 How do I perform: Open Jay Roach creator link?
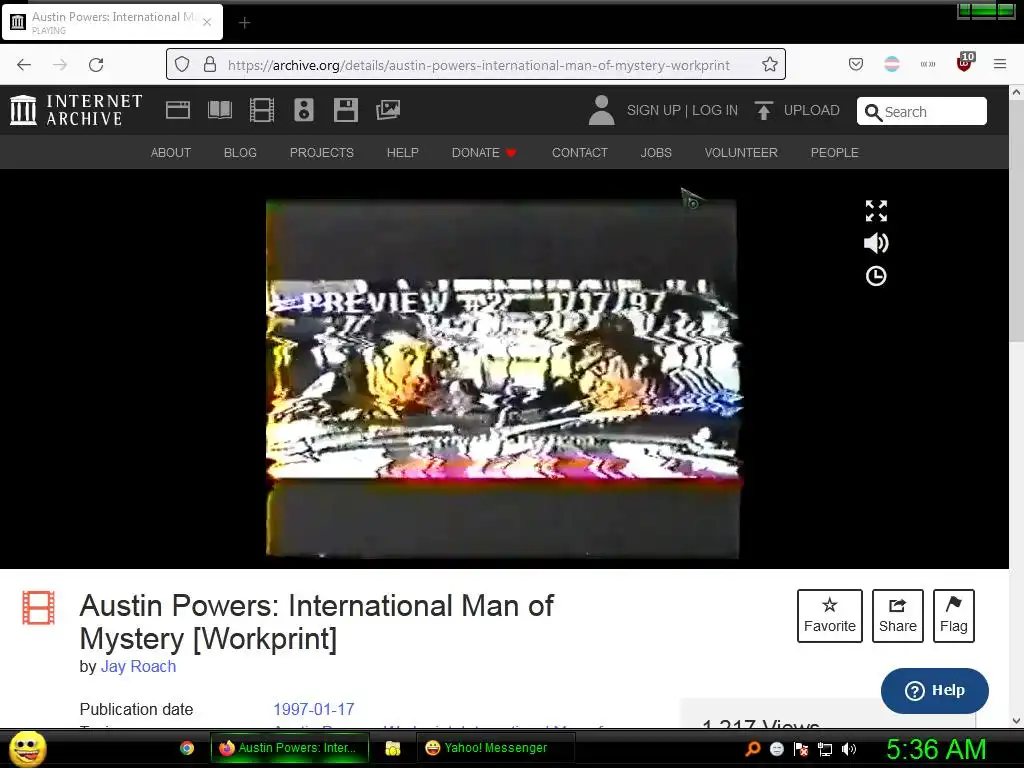(x=138, y=666)
